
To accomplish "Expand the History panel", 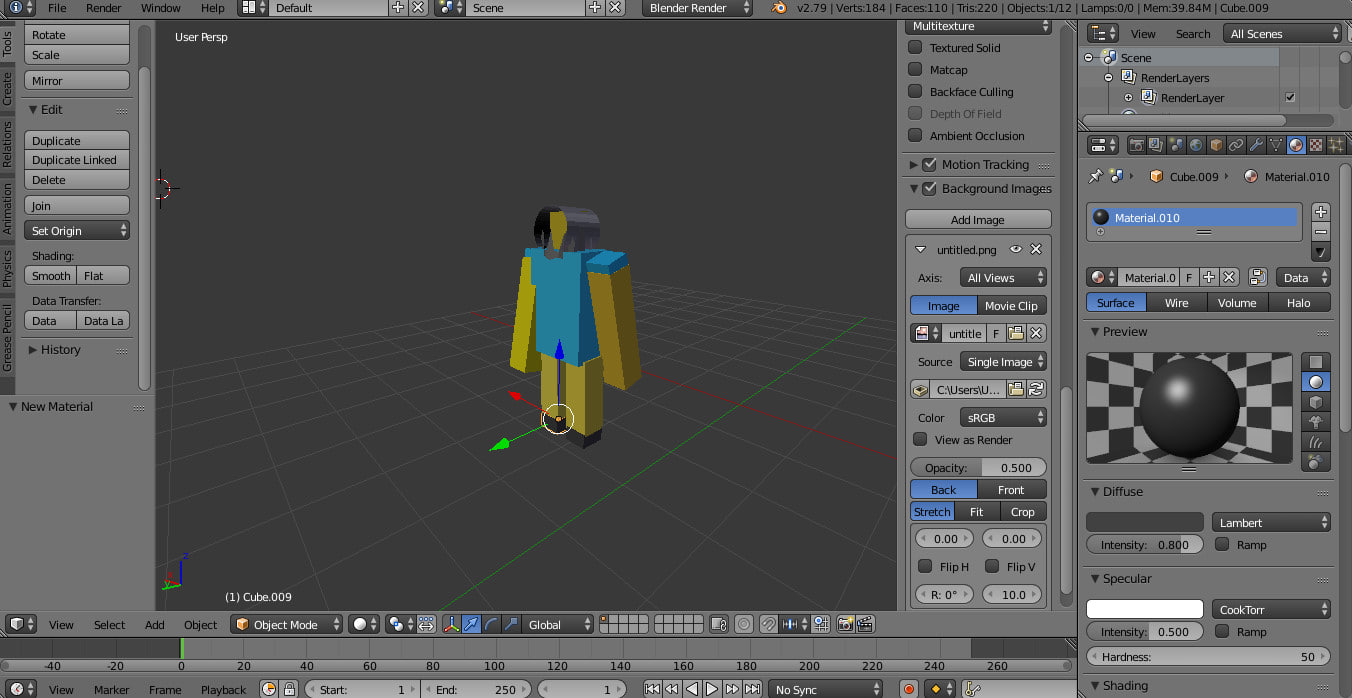I will point(60,350).
